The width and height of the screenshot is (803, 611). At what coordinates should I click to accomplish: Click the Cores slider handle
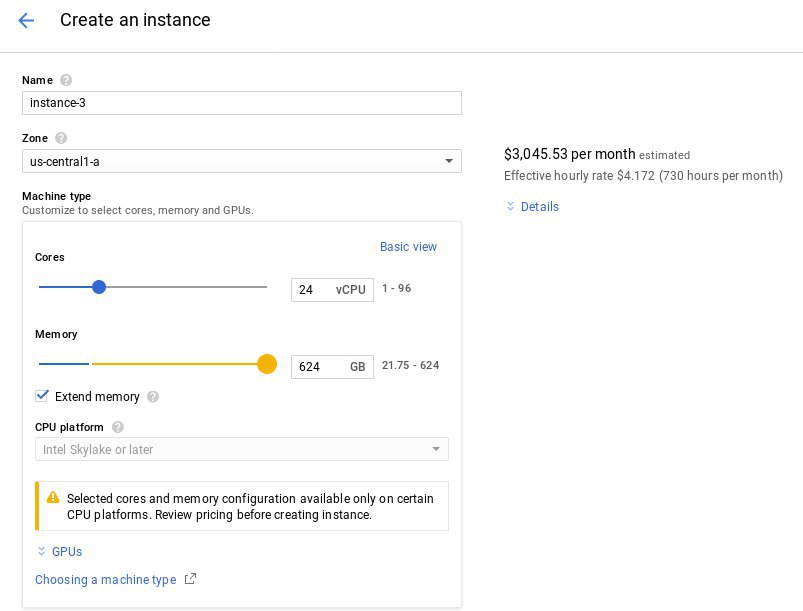point(99,287)
